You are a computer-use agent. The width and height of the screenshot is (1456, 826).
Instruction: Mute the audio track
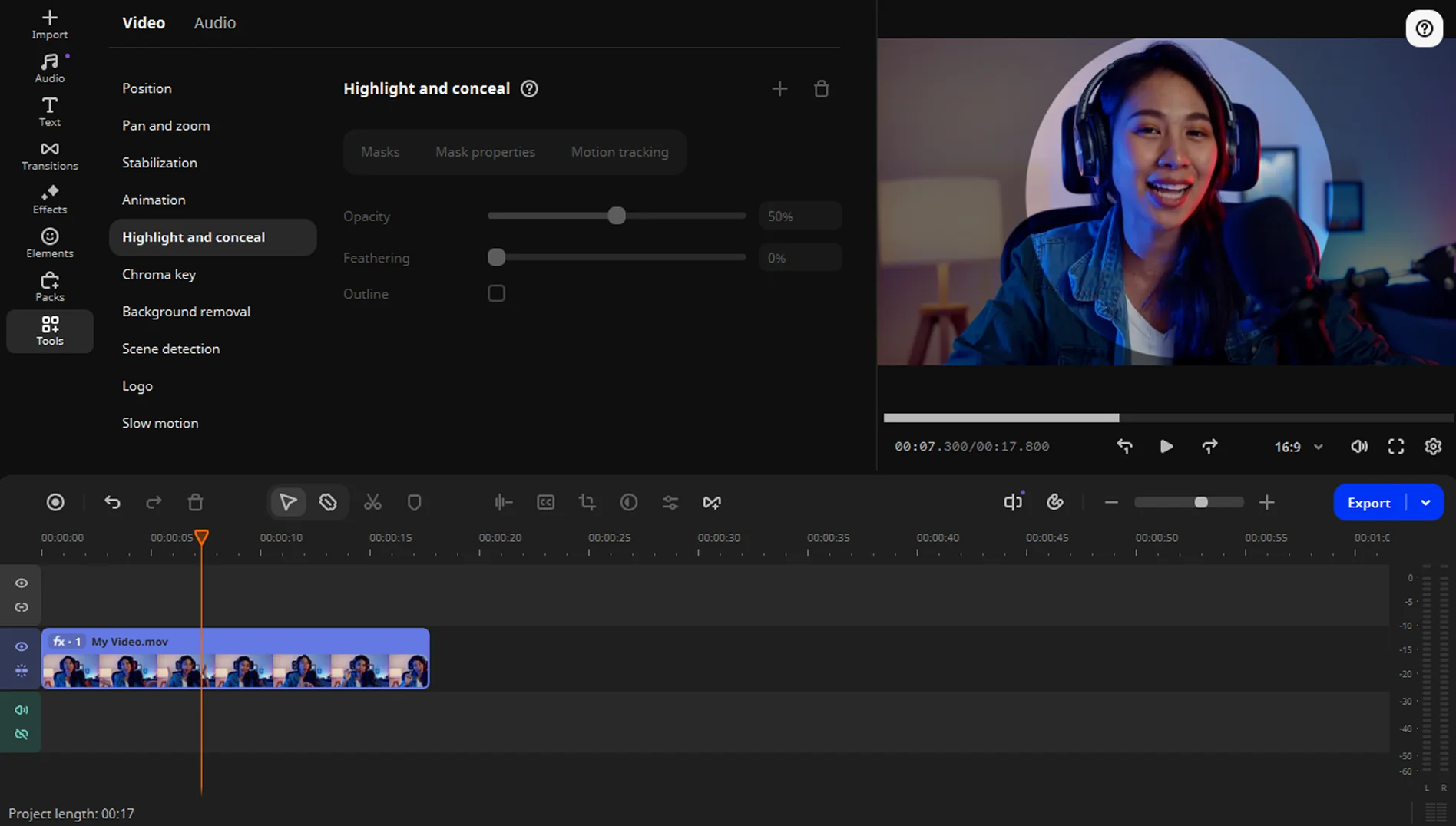(22, 710)
